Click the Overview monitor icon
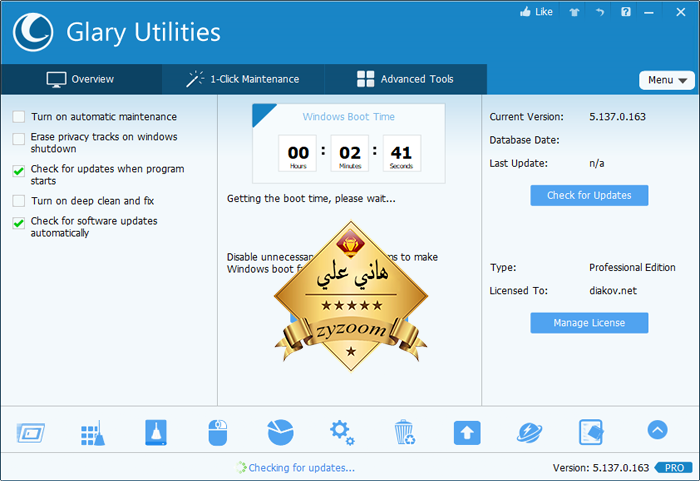Viewport: 700px width, 481px height. pos(56,79)
